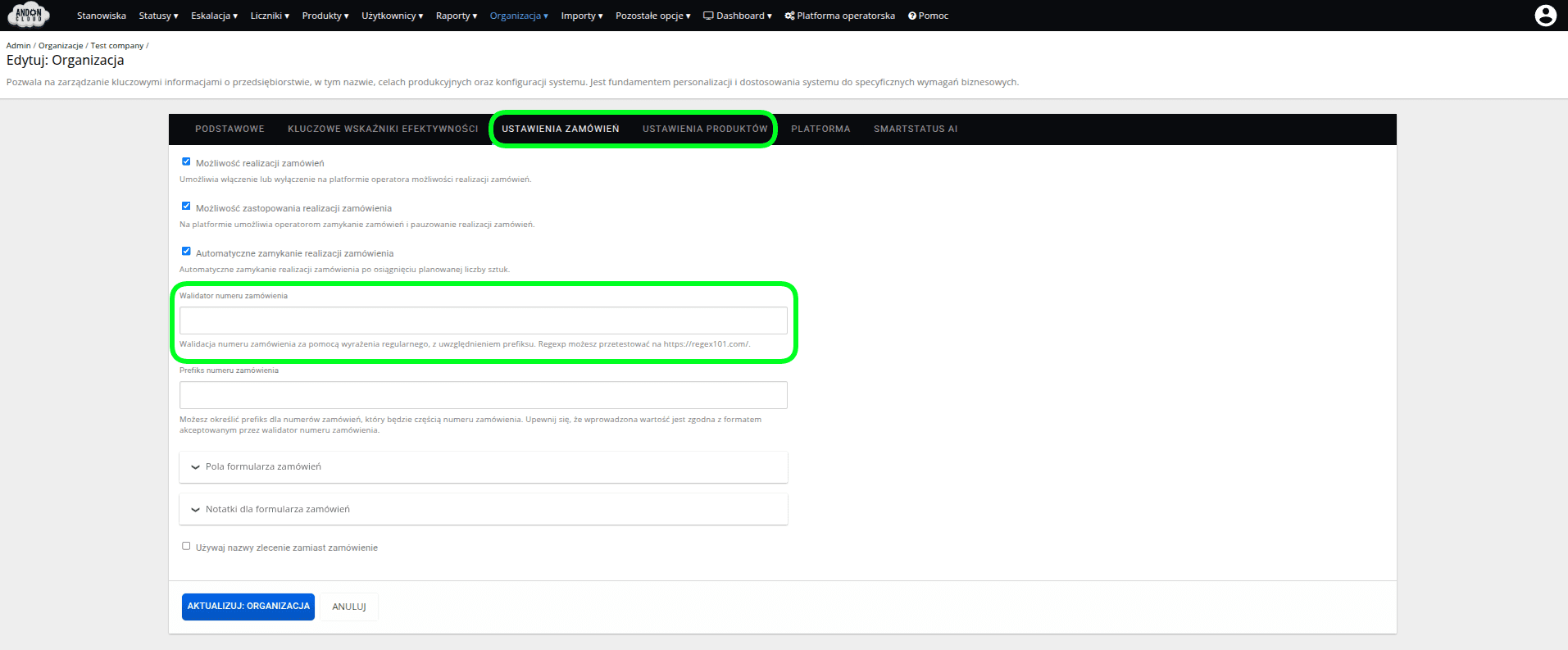The width and height of the screenshot is (1568, 650).
Task: Open the Statusy dropdown menu
Action: click(158, 16)
